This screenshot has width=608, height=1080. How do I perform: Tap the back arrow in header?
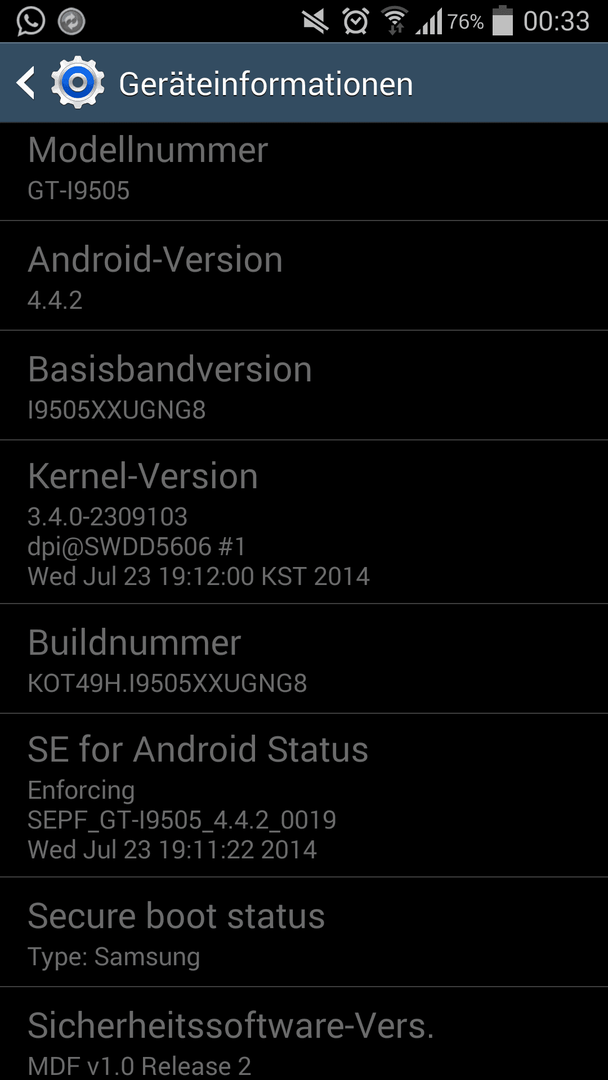pos(26,83)
